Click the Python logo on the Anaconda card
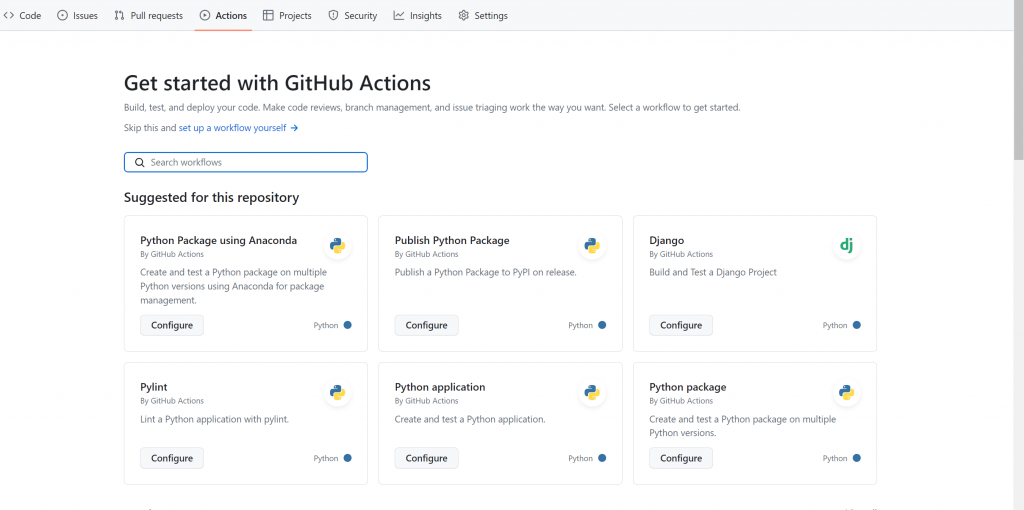This screenshot has height=510, width=1024. [x=338, y=246]
